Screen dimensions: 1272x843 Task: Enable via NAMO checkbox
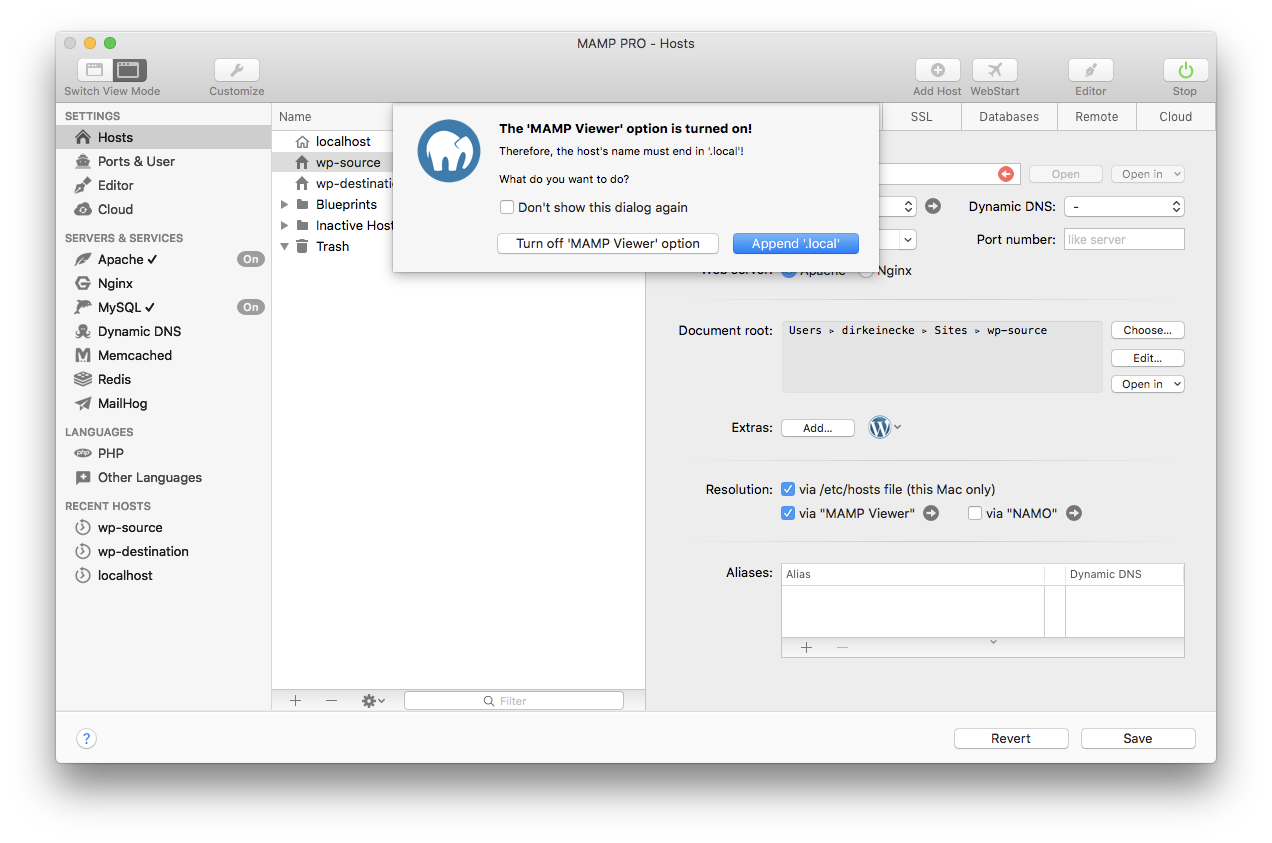[x=975, y=513]
